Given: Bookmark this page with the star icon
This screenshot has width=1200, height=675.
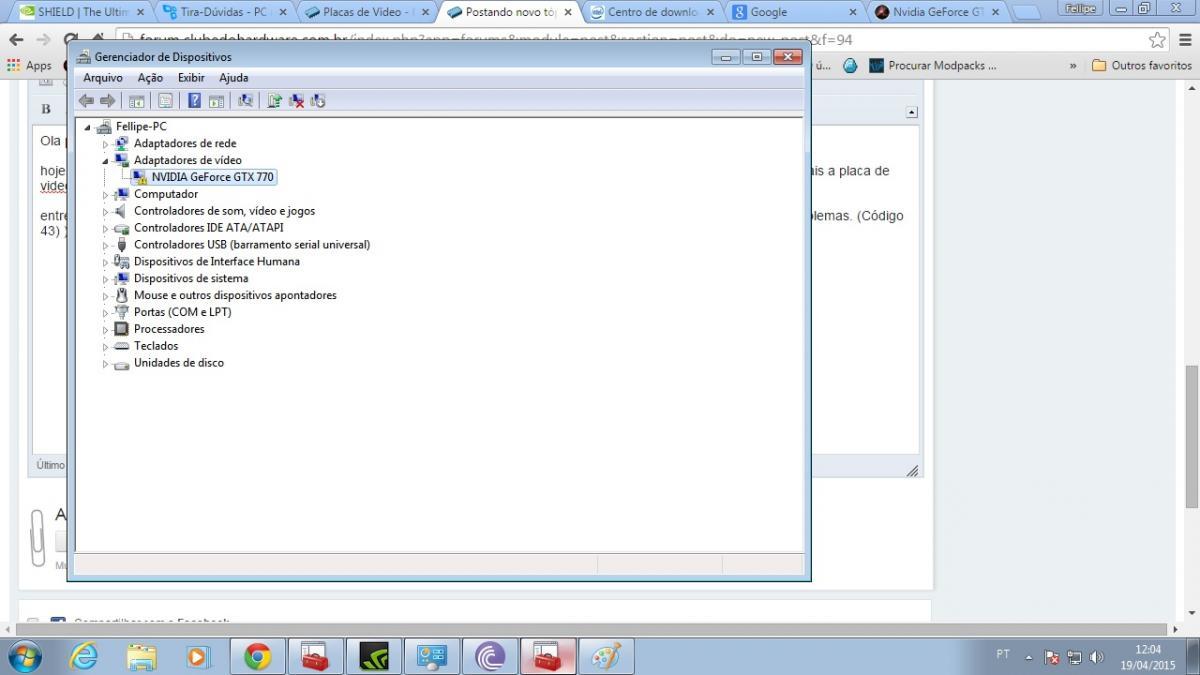Looking at the screenshot, I should [1157, 40].
